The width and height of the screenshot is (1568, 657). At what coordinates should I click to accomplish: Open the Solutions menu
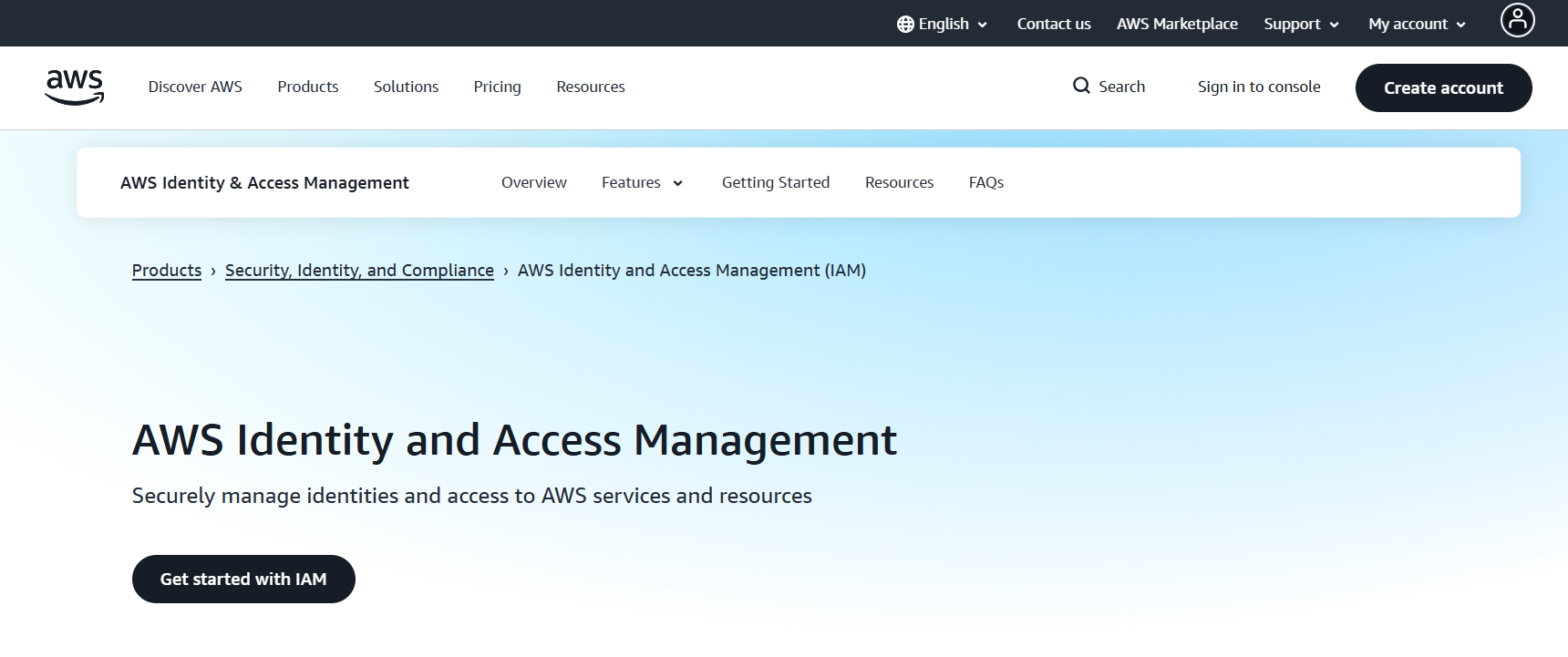406,87
